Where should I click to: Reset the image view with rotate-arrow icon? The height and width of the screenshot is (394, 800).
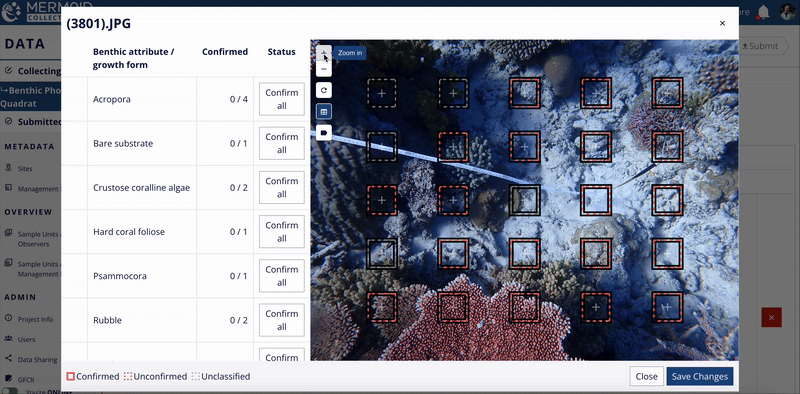pyautogui.click(x=323, y=90)
